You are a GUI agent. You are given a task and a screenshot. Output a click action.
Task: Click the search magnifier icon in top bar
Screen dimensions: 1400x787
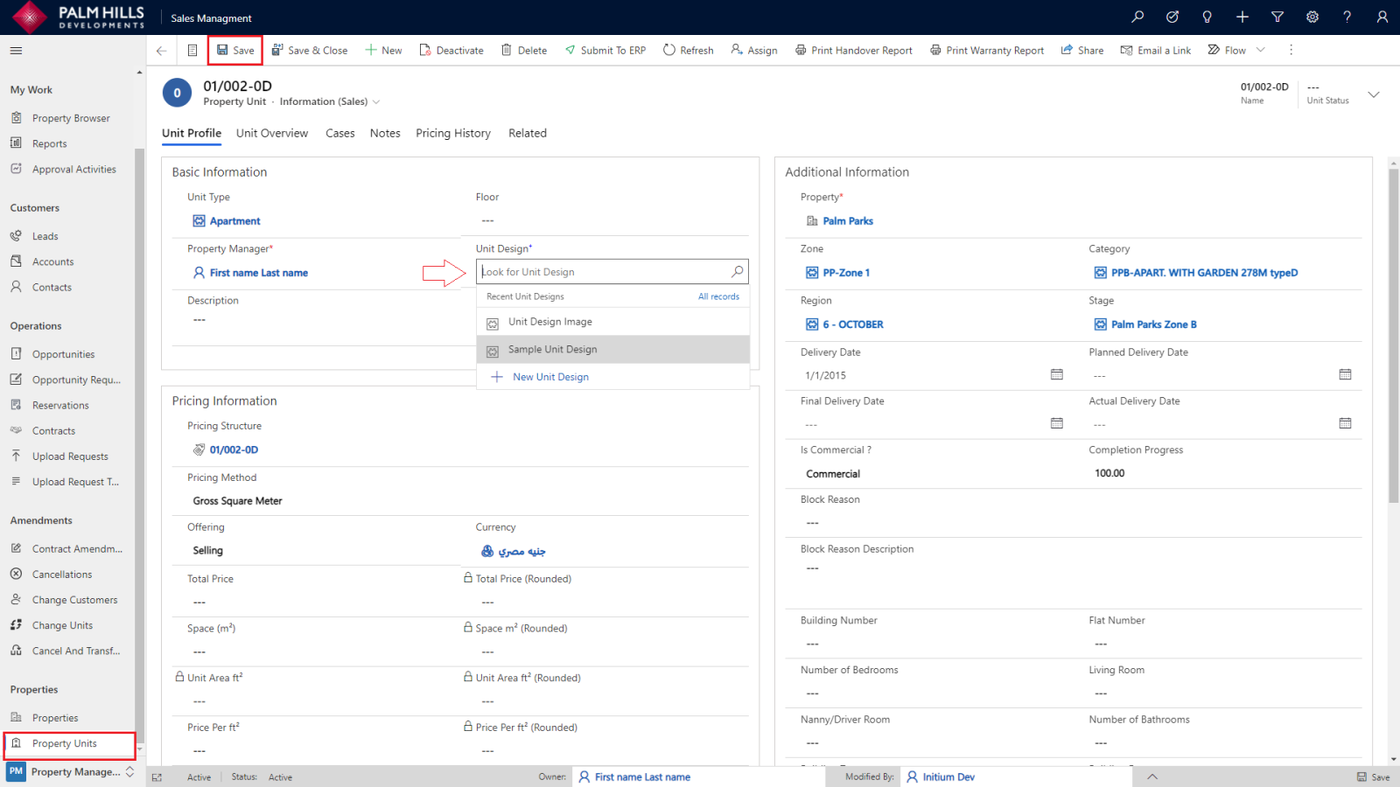click(x=1137, y=17)
